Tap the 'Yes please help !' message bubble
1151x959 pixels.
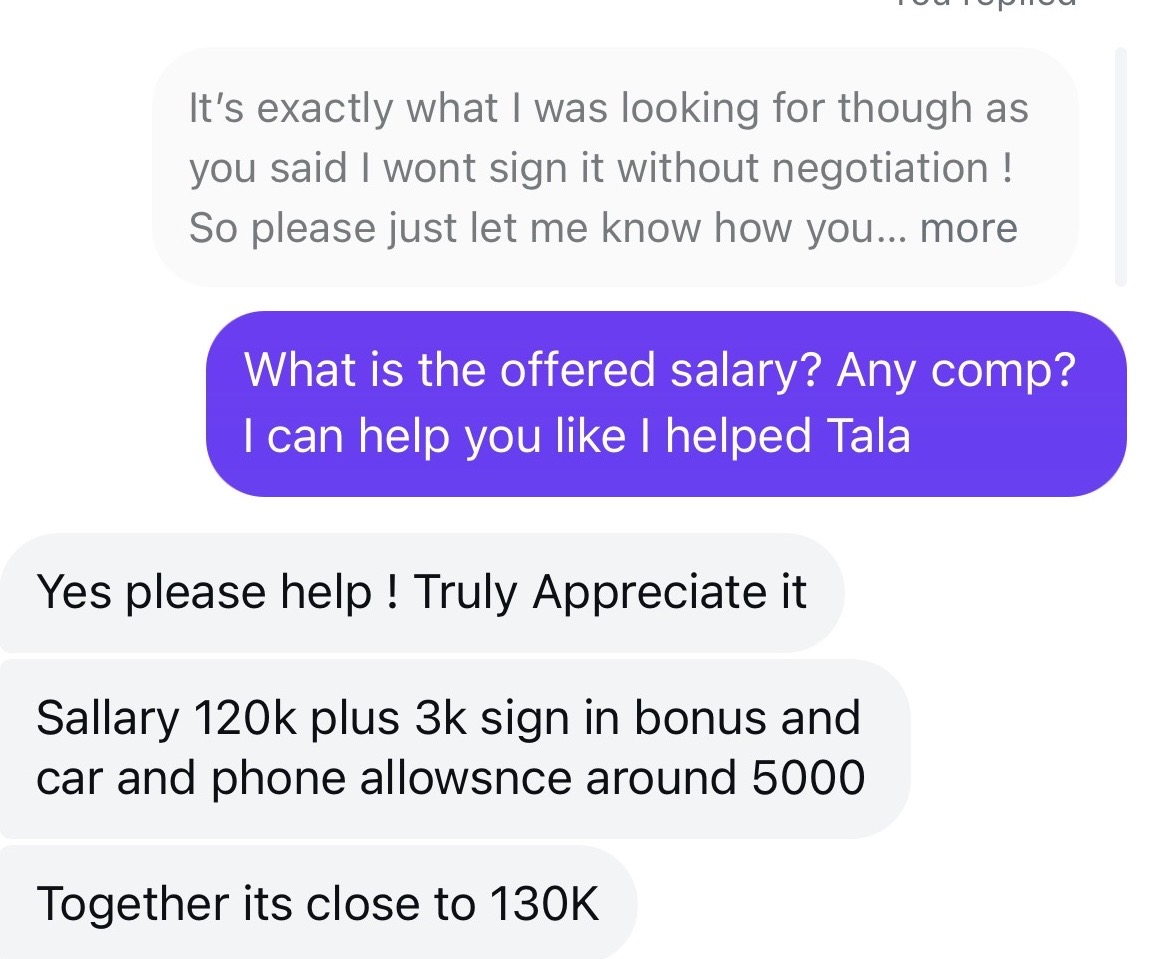click(422, 593)
